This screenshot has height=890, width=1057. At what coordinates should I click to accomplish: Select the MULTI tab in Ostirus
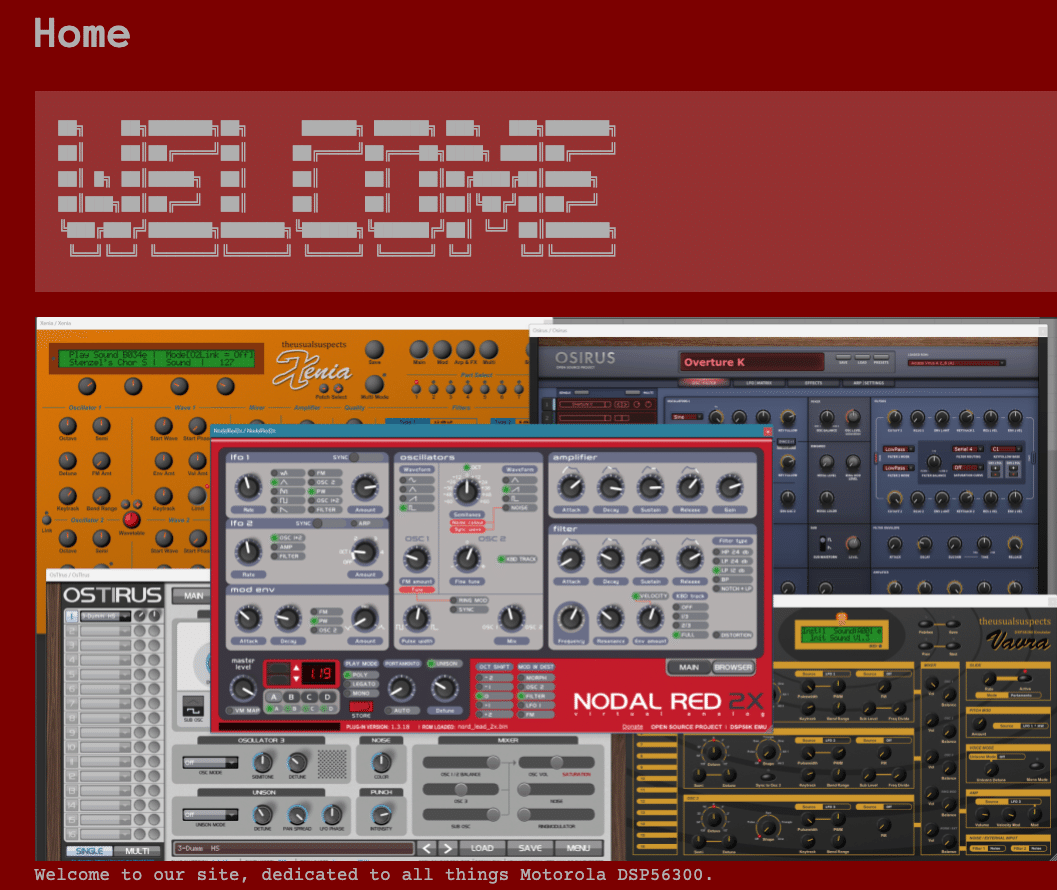(137, 851)
